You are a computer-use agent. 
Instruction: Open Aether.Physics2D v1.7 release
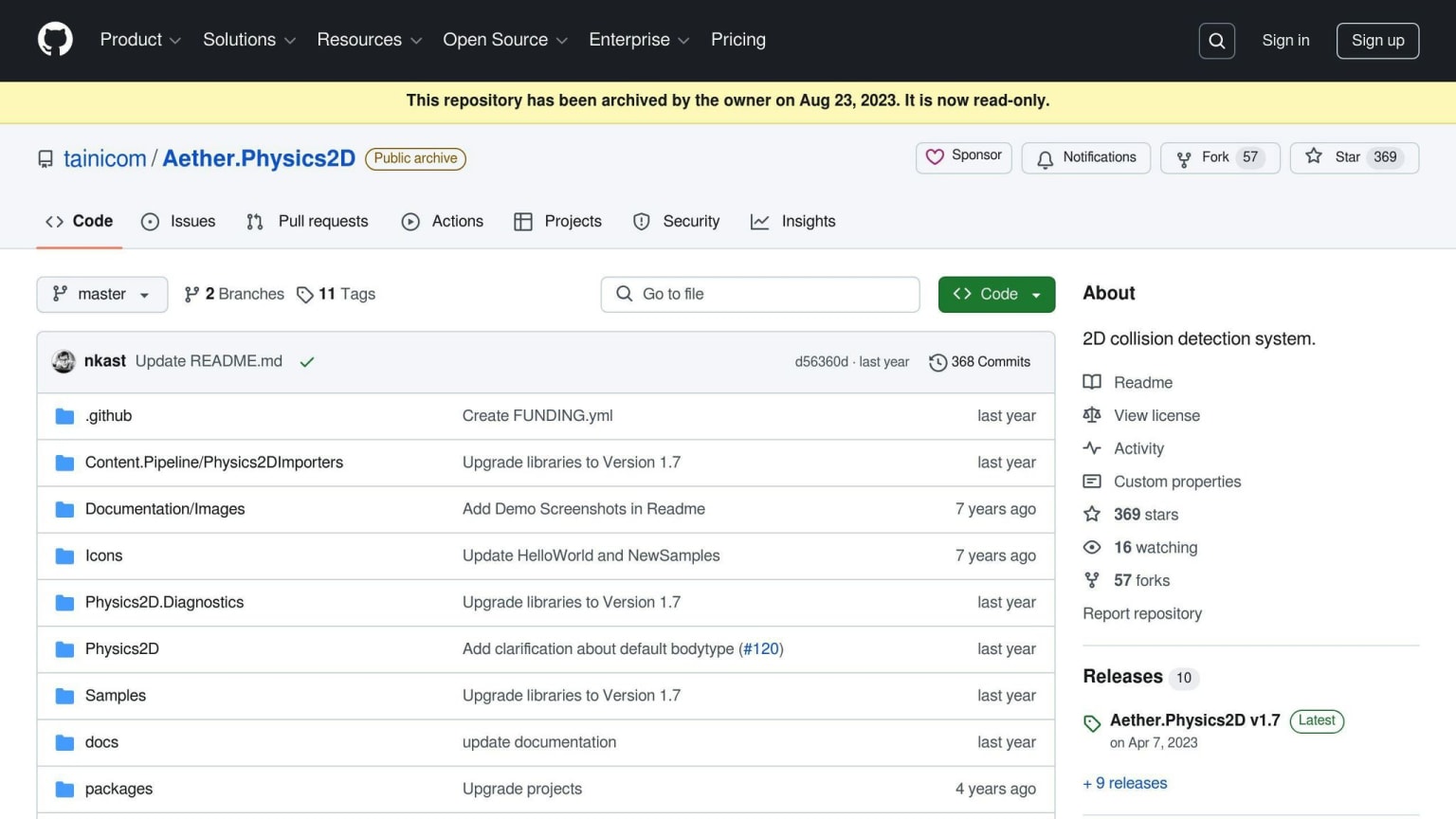(1194, 720)
